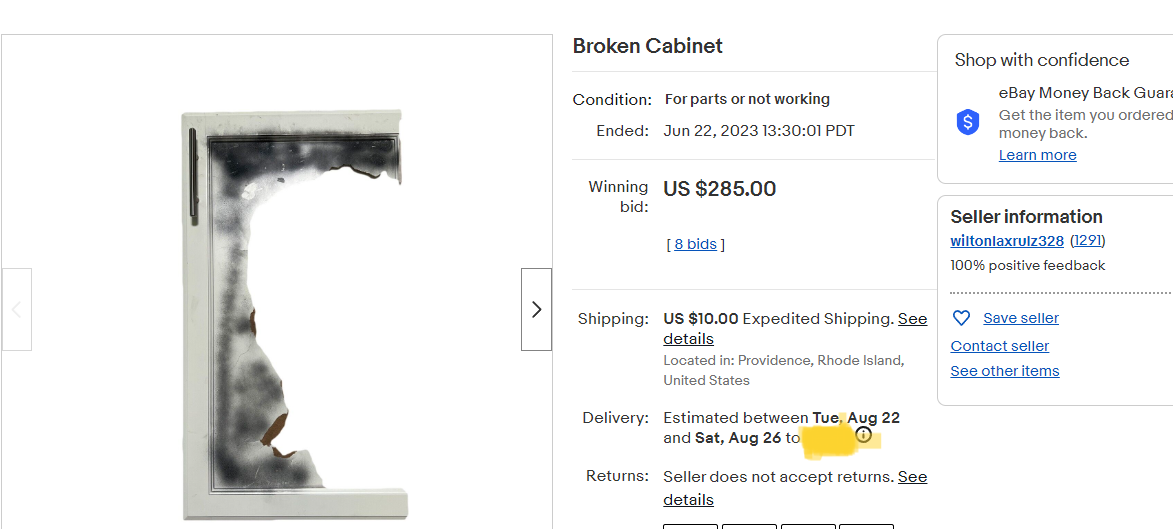Image resolution: width=1173 pixels, height=529 pixels.
Task: Open seller profile wiltonlaxrulz328
Action: 1006,241
